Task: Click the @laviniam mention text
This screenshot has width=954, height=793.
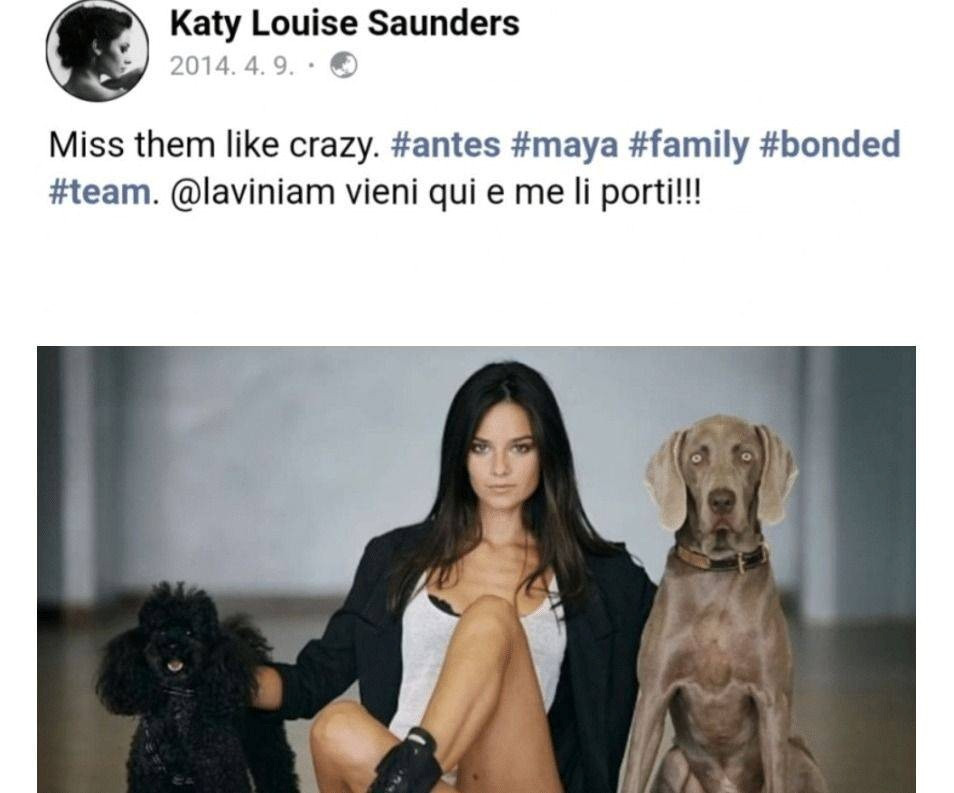Action: 253,192
